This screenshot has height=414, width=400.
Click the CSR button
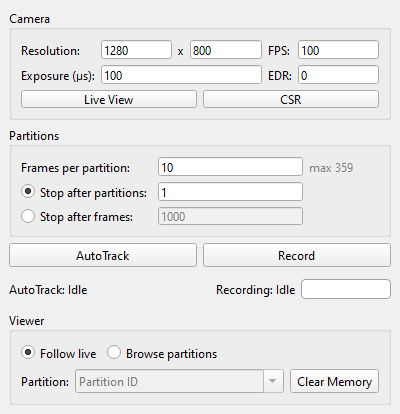coord(291,99)
